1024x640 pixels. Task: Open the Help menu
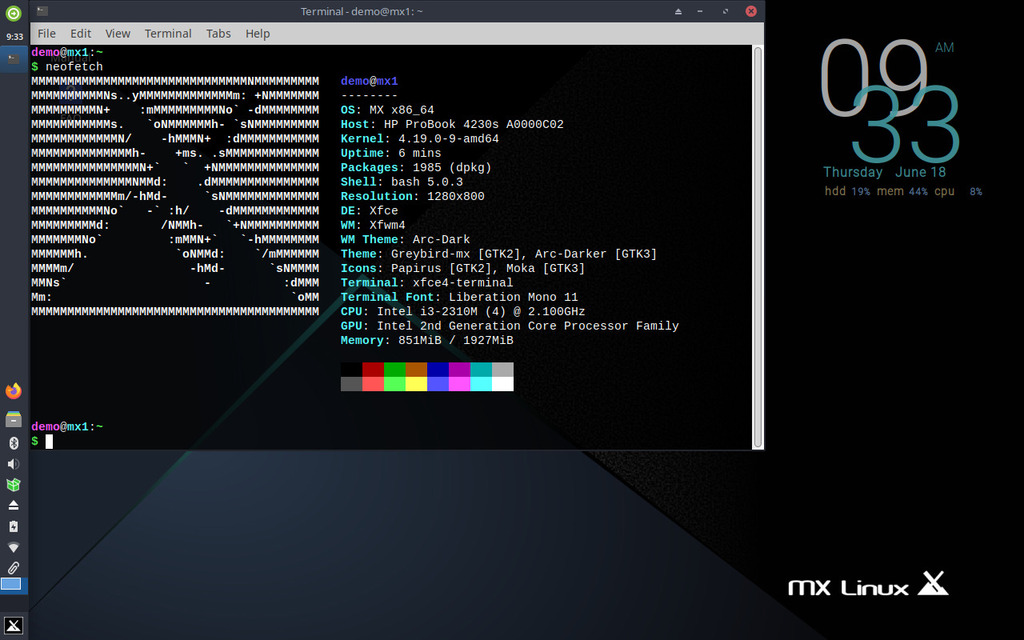pos(258,33)
